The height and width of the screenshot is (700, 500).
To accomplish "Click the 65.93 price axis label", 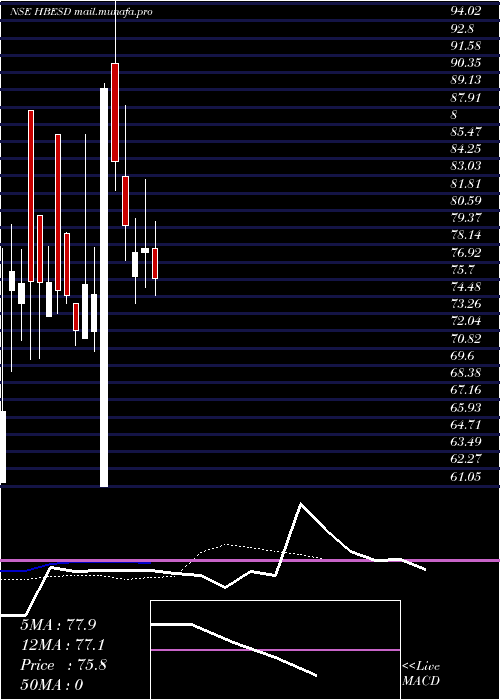I will tap(466, 408).
